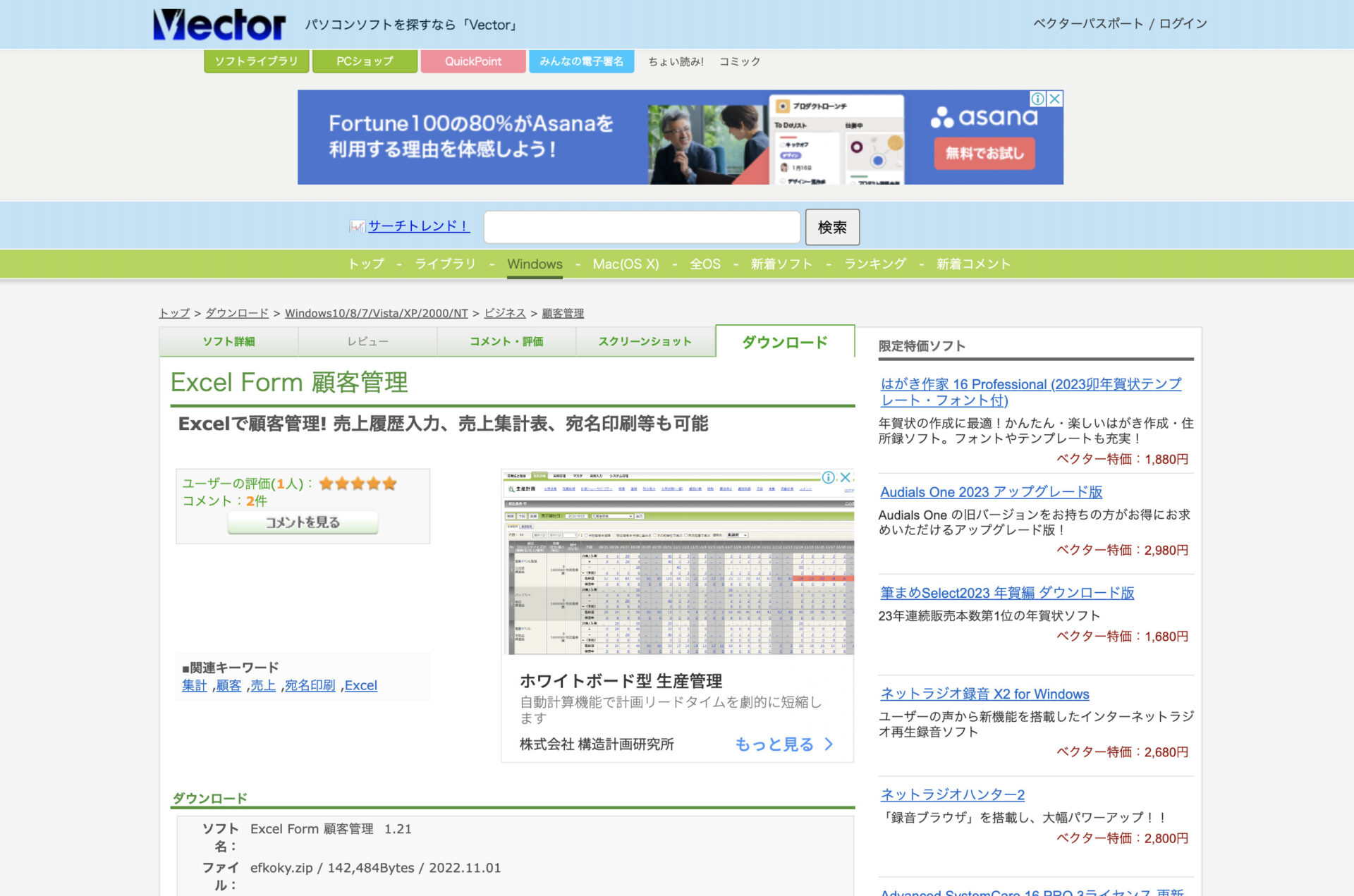Click the 検索 search button
The height and width of the screenshot is (896, 1354).
point(832,226)
